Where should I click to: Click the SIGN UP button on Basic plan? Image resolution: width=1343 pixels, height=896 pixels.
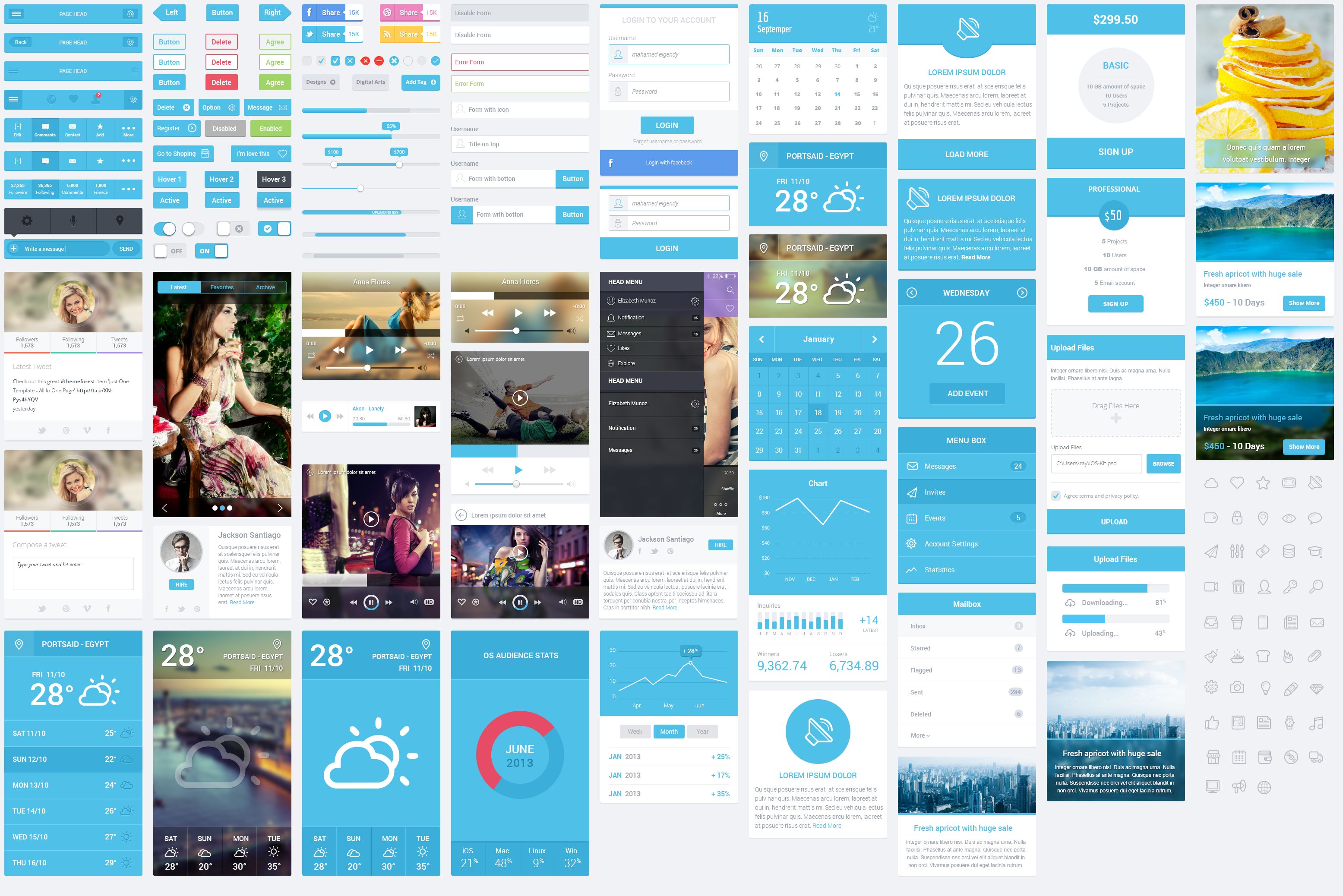click(1114, 151)
